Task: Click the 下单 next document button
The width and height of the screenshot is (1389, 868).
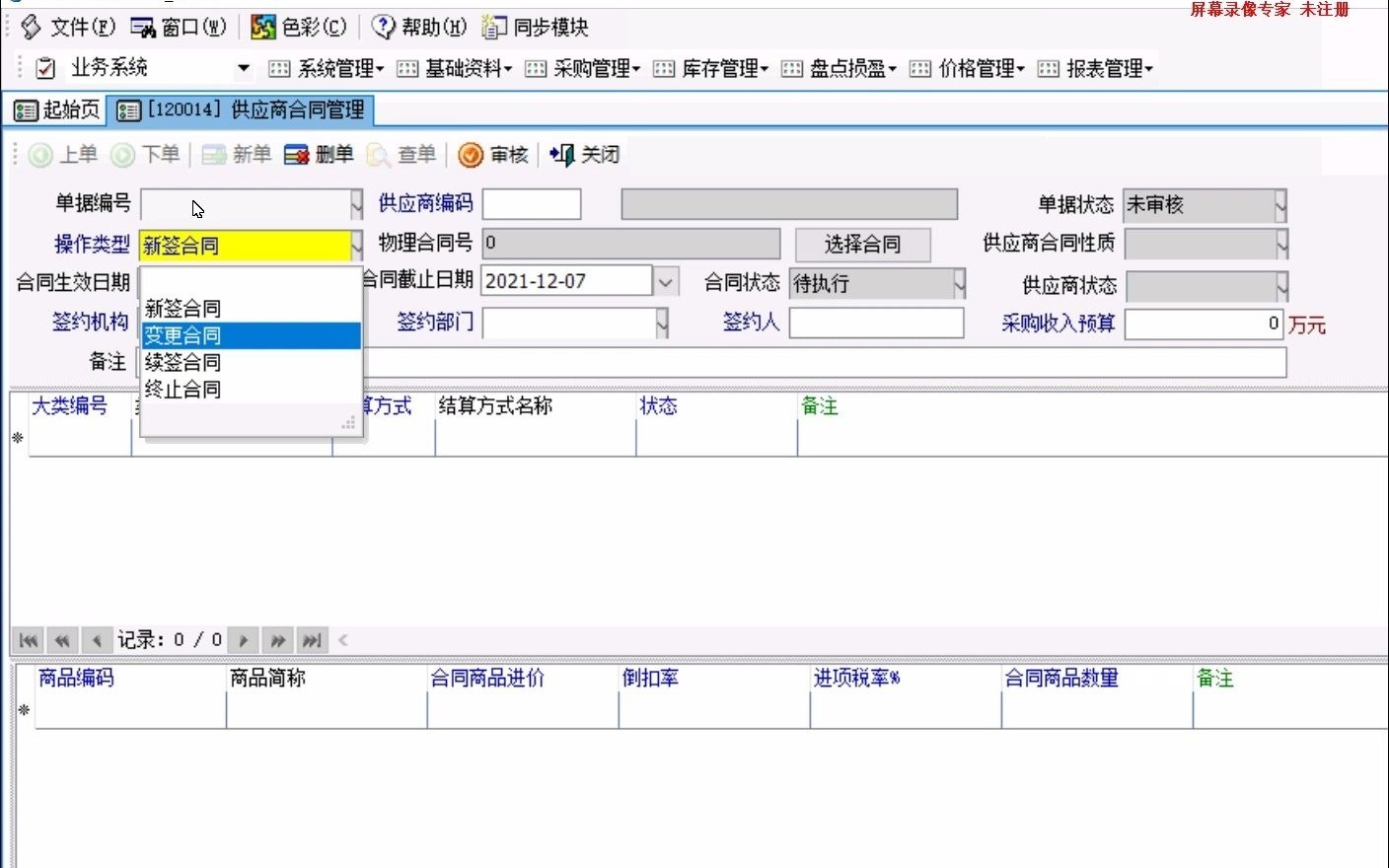Action: coord(146,155)
